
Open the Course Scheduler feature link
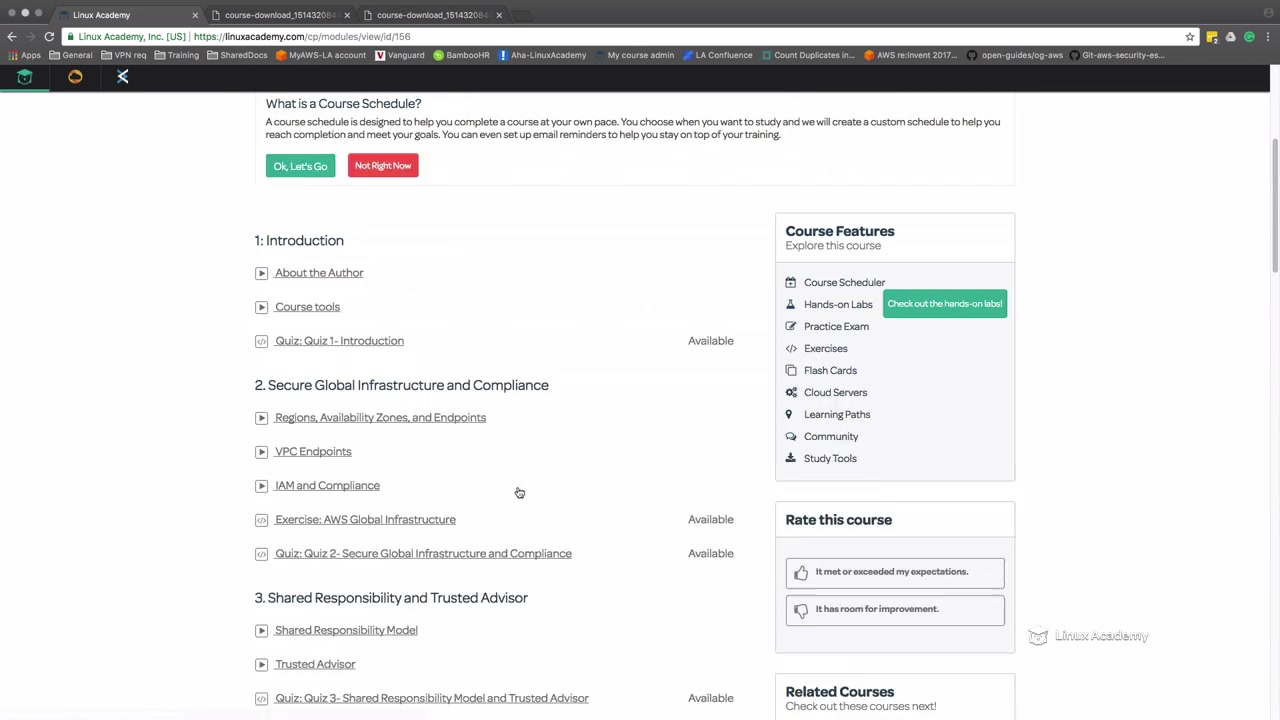coord(844,283)
